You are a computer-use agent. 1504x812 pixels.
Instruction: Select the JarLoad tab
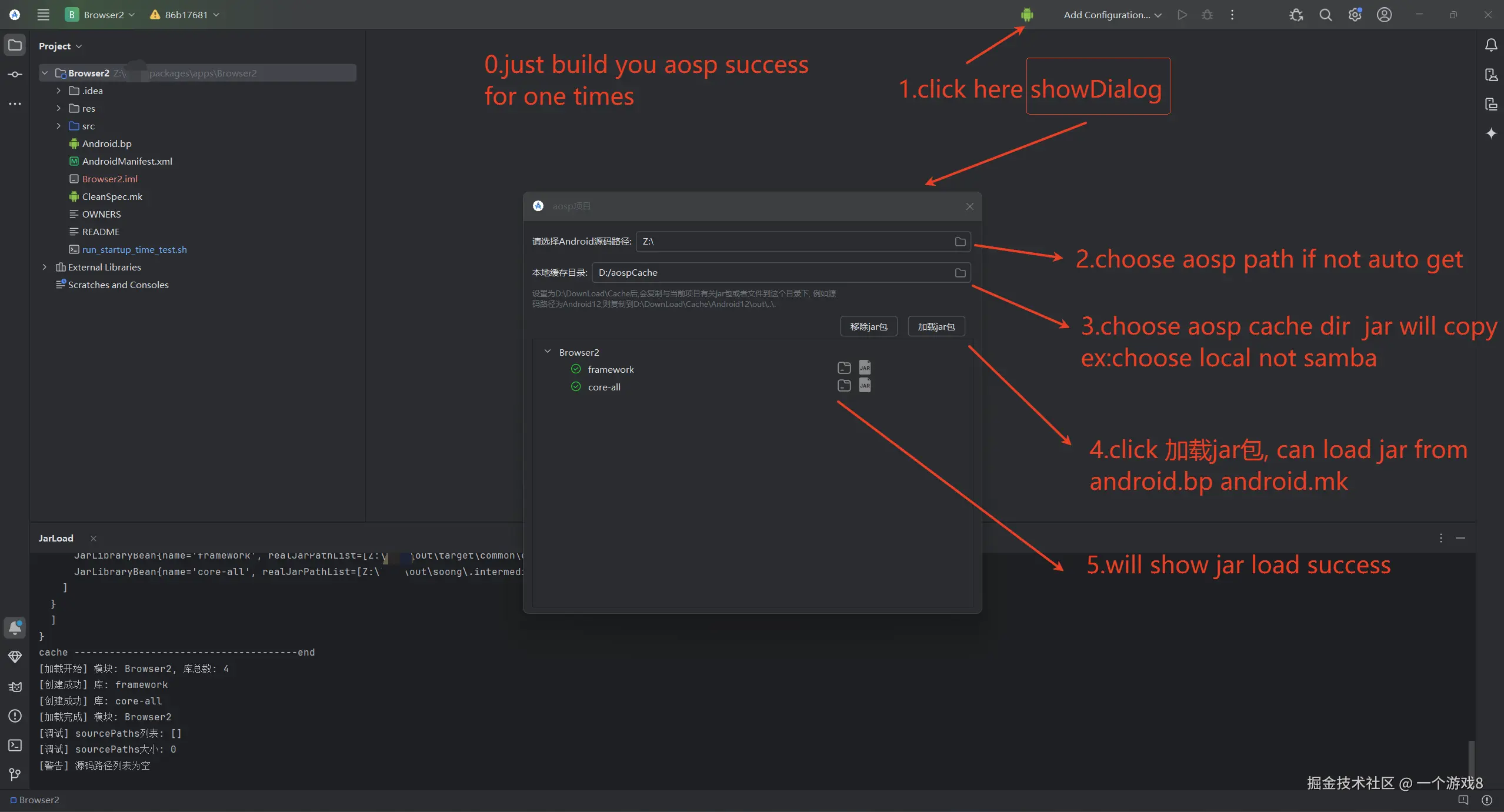56,538
